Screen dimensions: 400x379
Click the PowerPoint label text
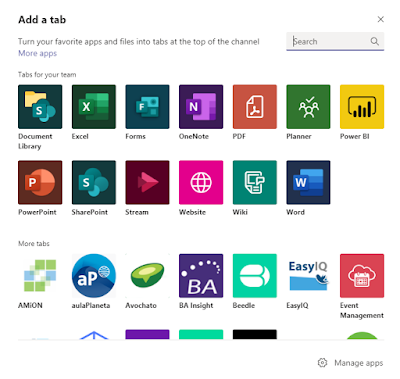click(x=37, y=212)
